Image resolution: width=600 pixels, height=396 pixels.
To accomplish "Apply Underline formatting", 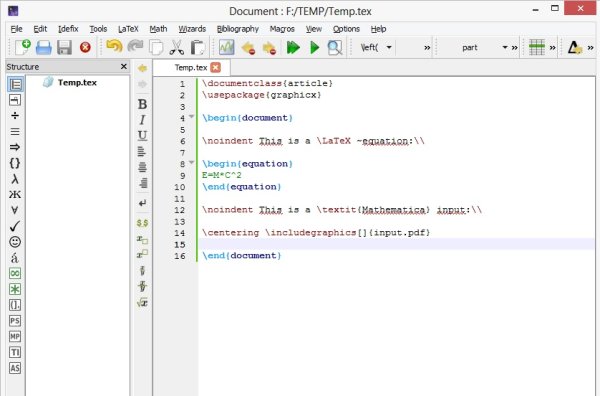I will point(142,135).
